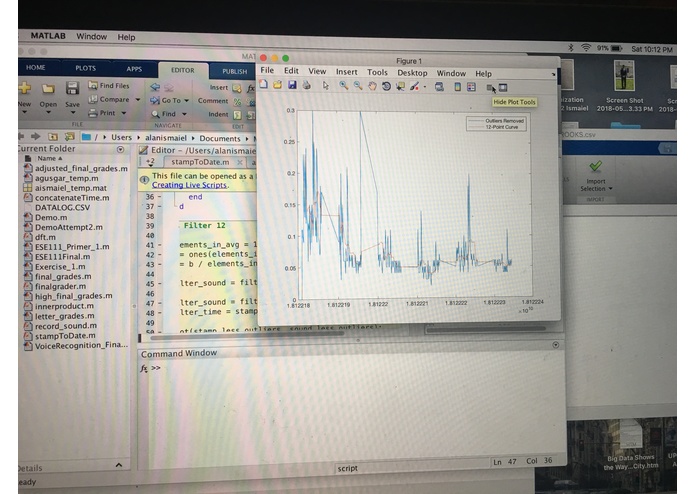The height and width of the screenshot is (494, 695).
Task: Switch to the PUBLISH ribbon tab
Action: pos(234,71)
